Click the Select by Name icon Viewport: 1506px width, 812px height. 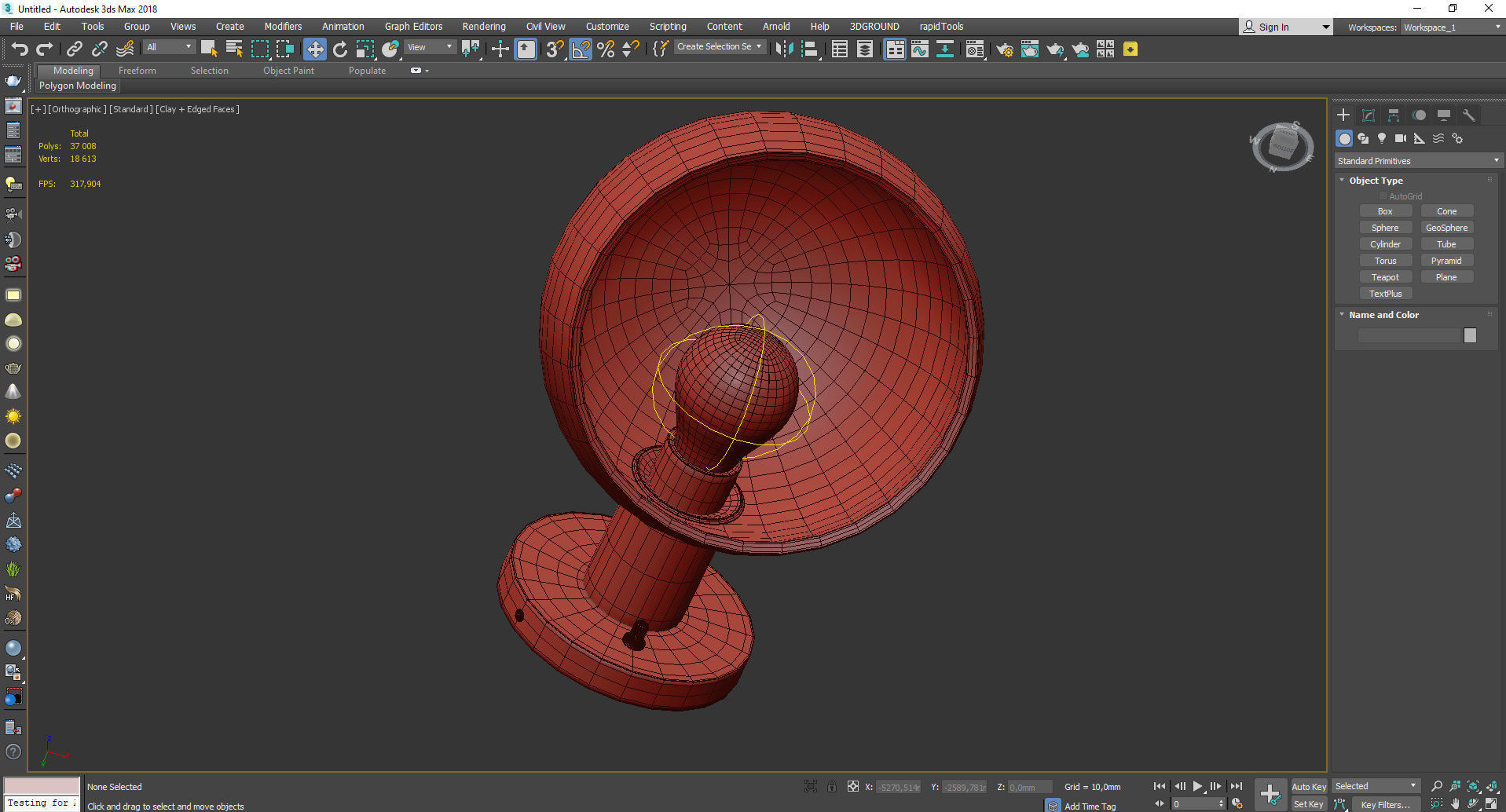(234, 49)
